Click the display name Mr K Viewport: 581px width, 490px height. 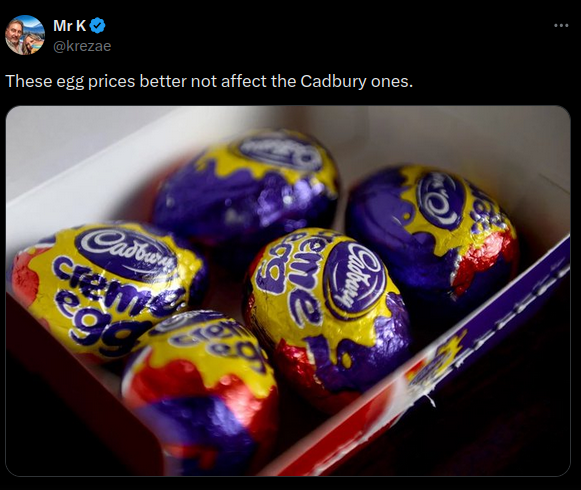[70, 26]
